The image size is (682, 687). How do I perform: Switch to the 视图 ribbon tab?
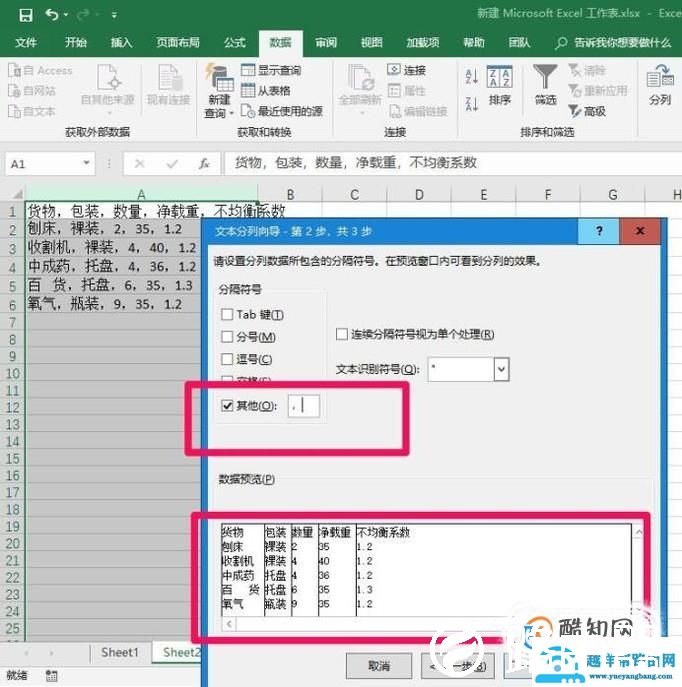pyautogui.click(x=371, y=42)
